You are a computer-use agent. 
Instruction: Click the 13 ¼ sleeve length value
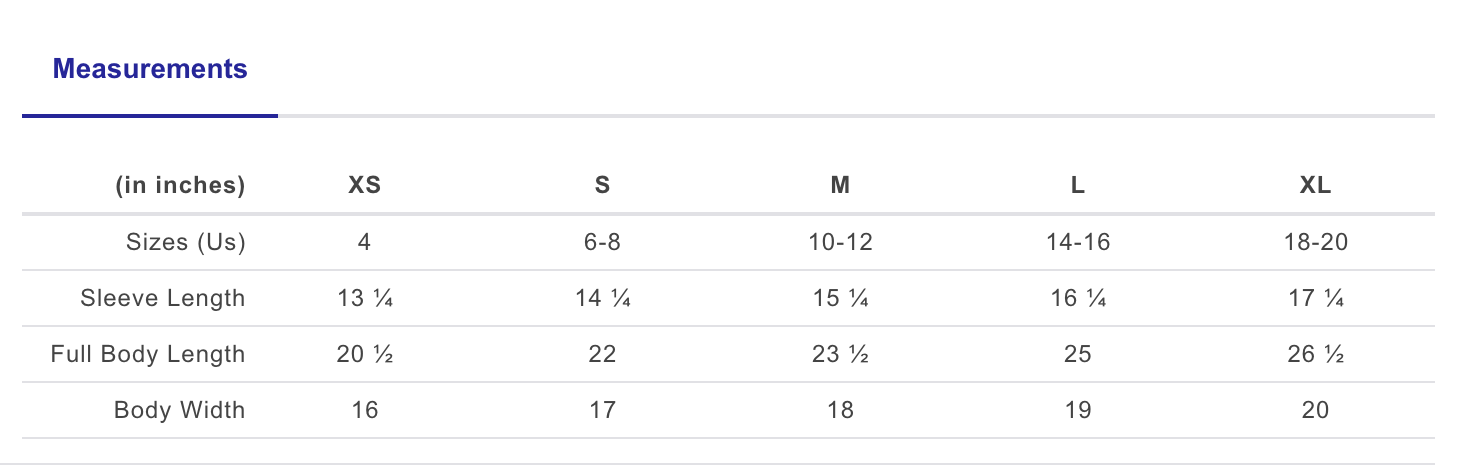(x=364, y=298)
